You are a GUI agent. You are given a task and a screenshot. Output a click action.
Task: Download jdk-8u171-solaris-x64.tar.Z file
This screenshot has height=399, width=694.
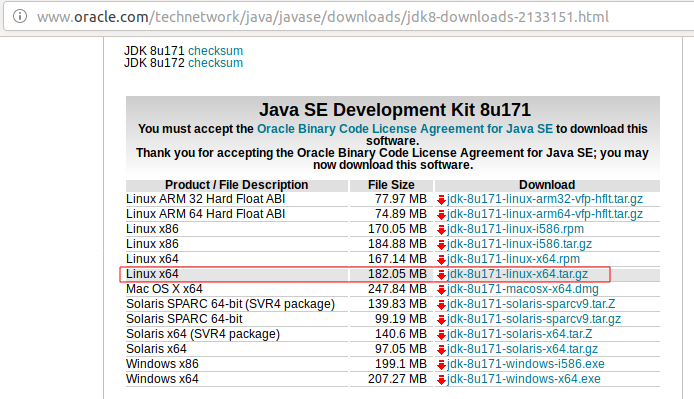pyautogui.click(x=520, y=333)
